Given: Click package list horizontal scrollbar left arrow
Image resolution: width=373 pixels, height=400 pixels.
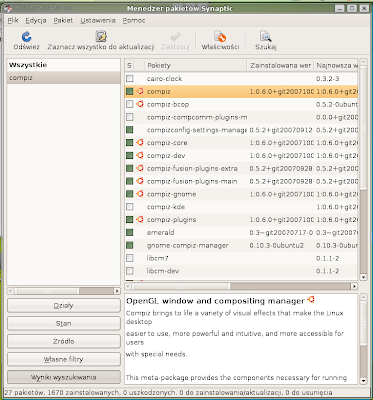Looking at the screenshot, I should tap(128, 286).
